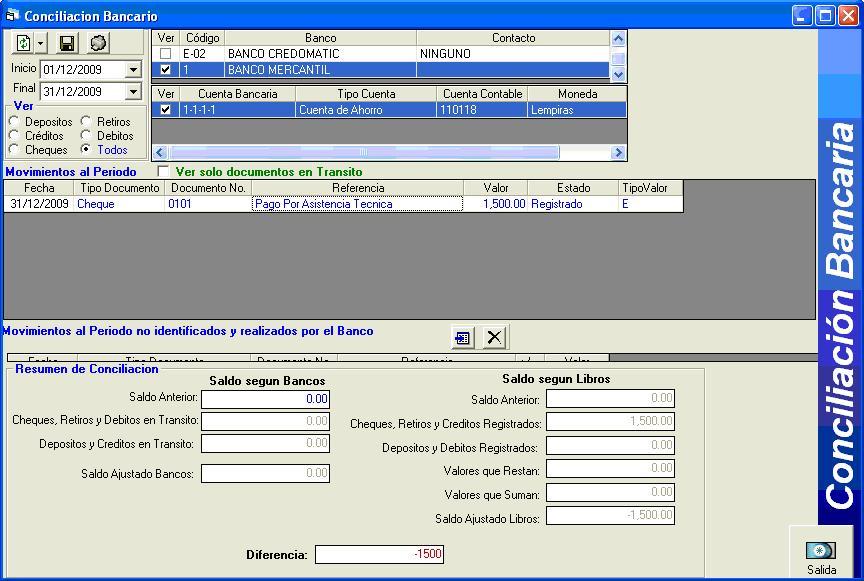This screenshot has width=864, height=581.
Task: Click the refresh document toolbar icon
Action: [x=23, y=43]
